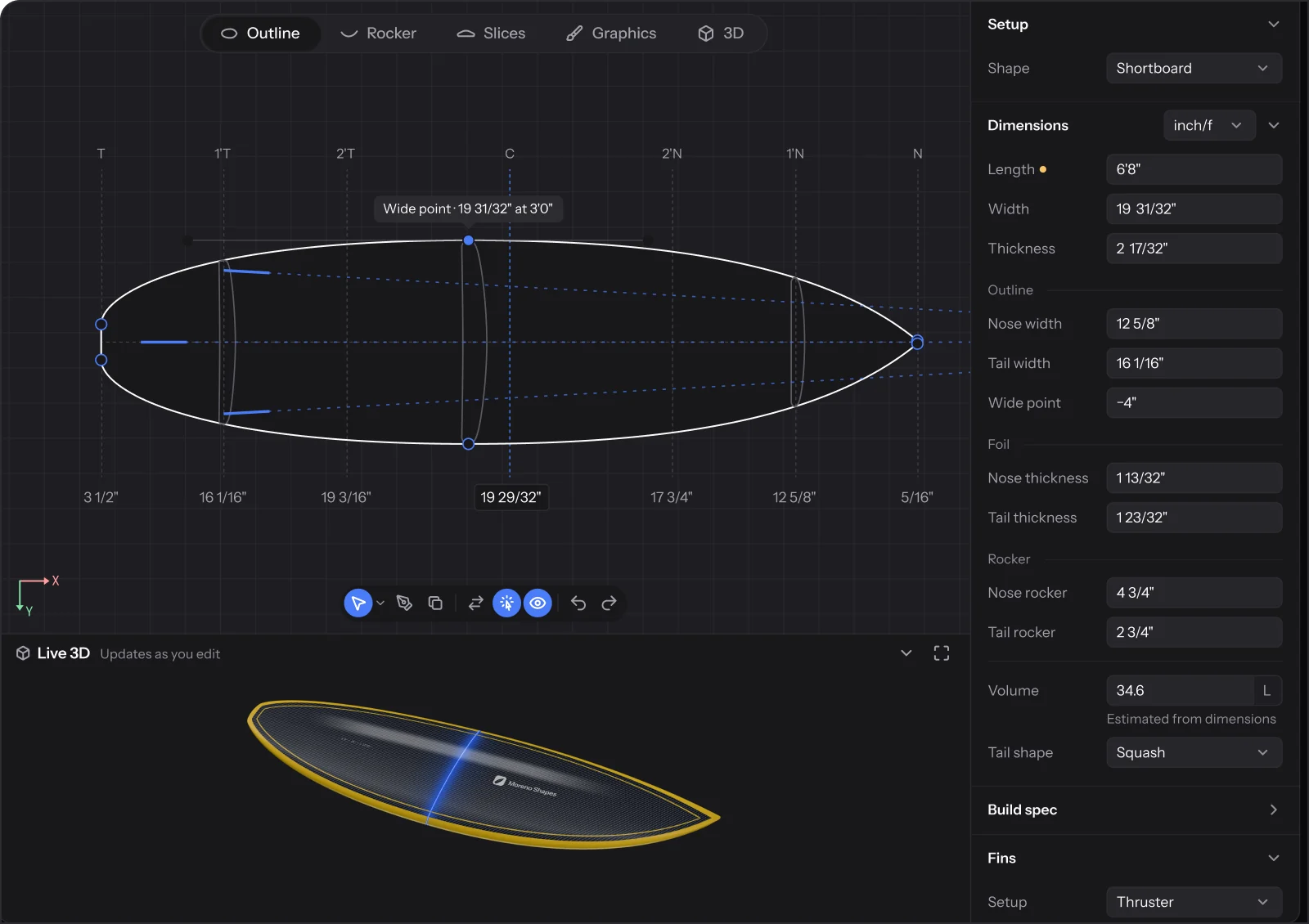Edit the Width field

[x=1194, y=209]
